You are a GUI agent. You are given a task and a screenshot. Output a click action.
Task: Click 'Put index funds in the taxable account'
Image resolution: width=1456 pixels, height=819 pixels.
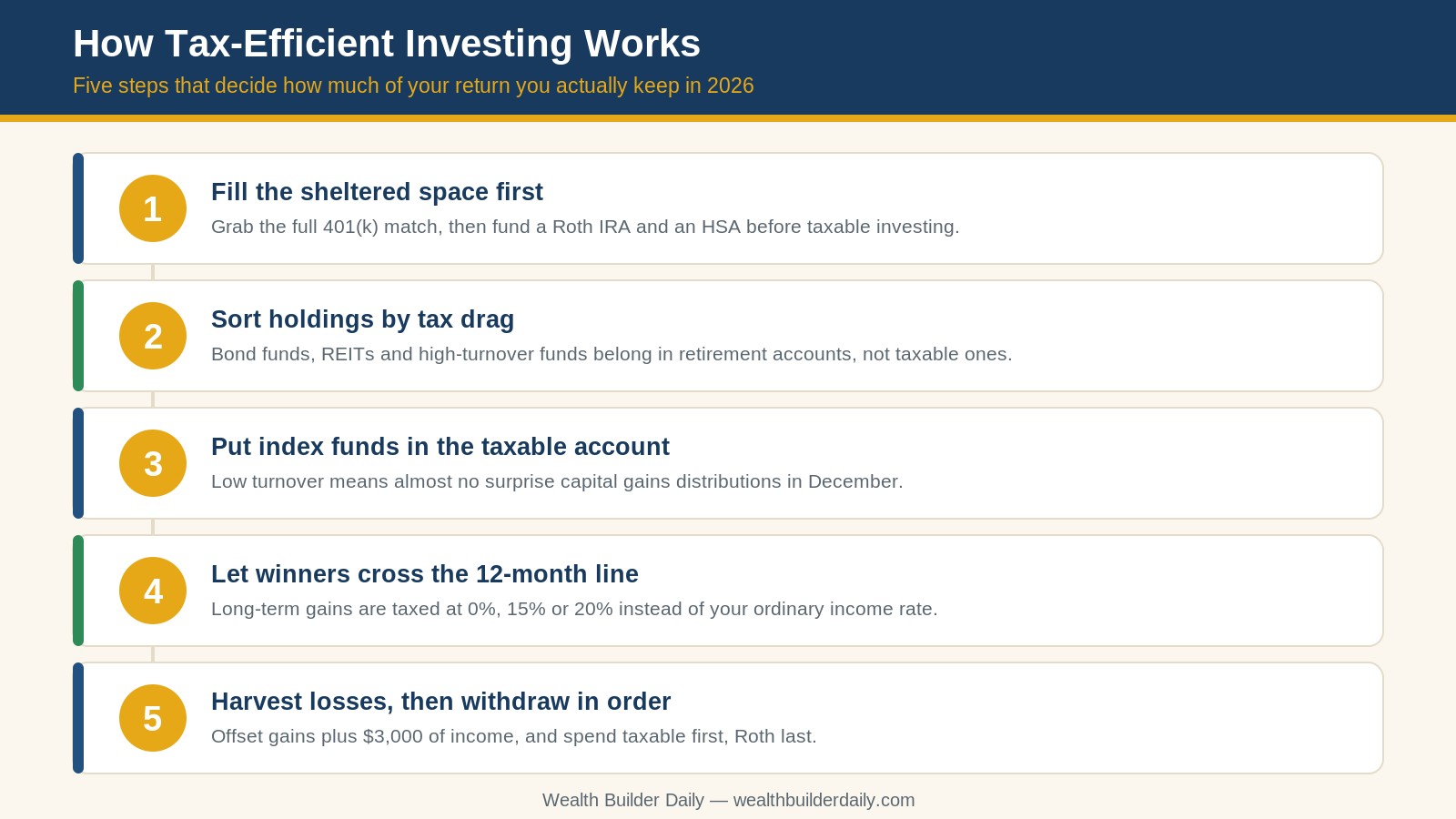point(440,447)
